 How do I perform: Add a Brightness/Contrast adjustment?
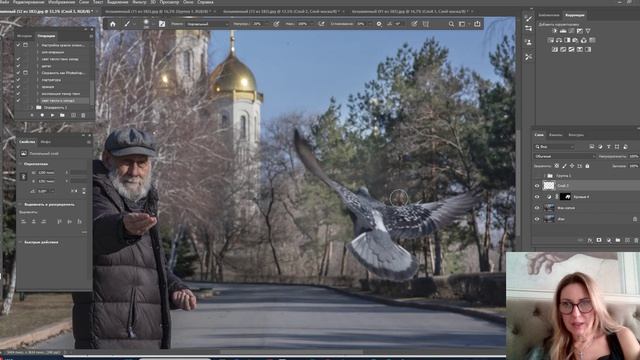tap(555, 31)
